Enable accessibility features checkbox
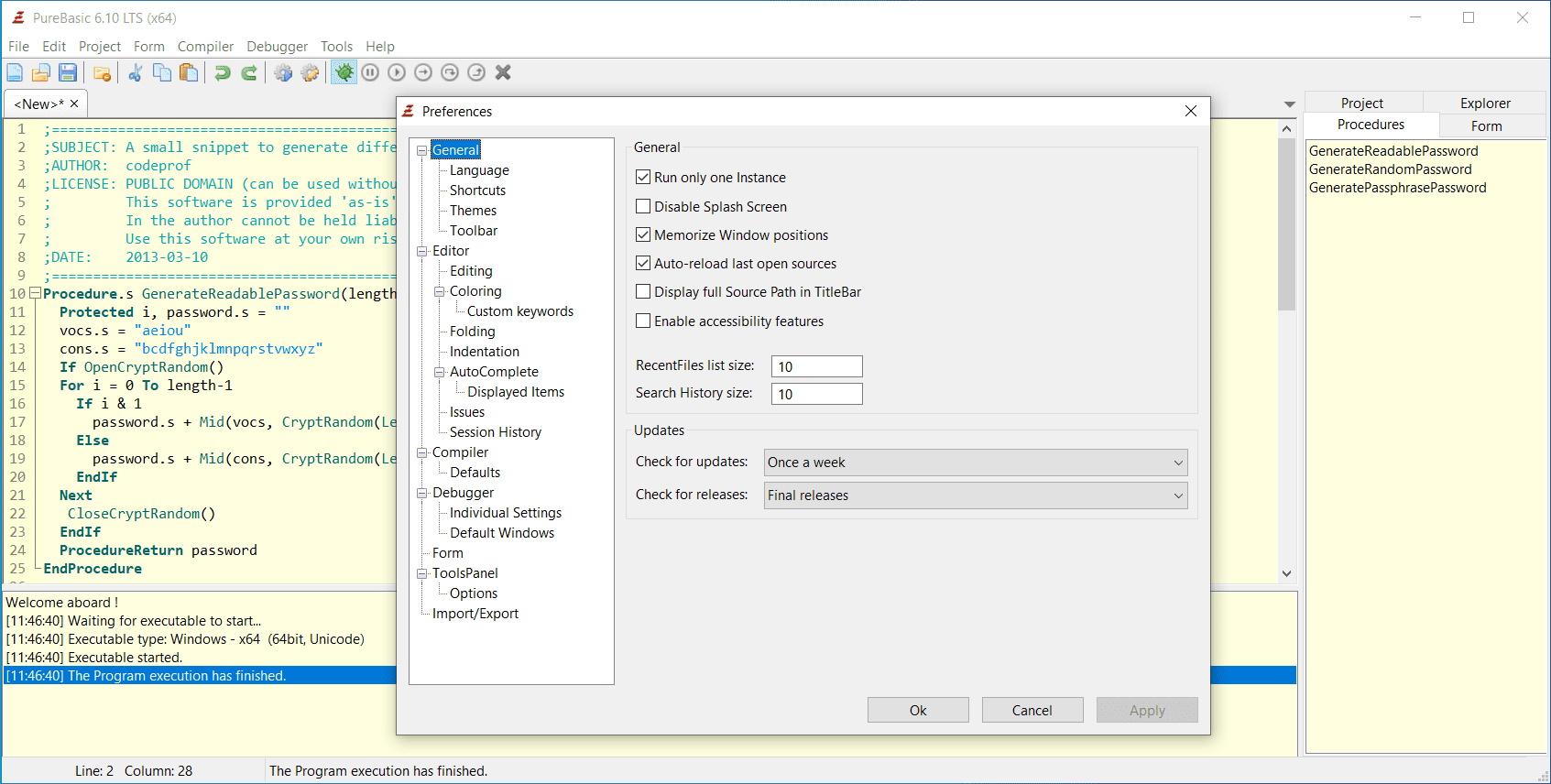1551x784 pixels. tap(643, 321)
